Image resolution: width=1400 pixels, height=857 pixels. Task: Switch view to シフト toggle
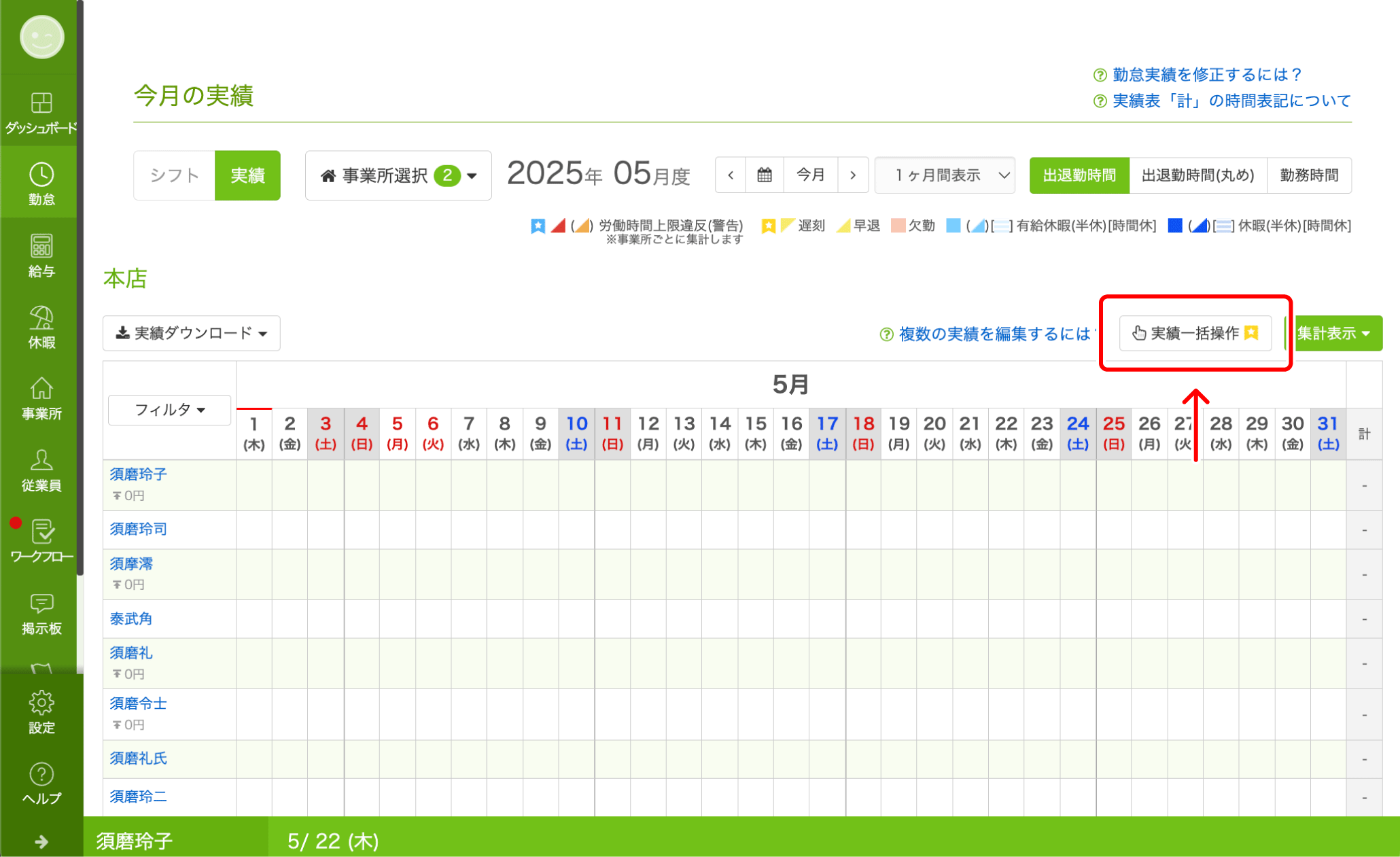click(175, 175)
